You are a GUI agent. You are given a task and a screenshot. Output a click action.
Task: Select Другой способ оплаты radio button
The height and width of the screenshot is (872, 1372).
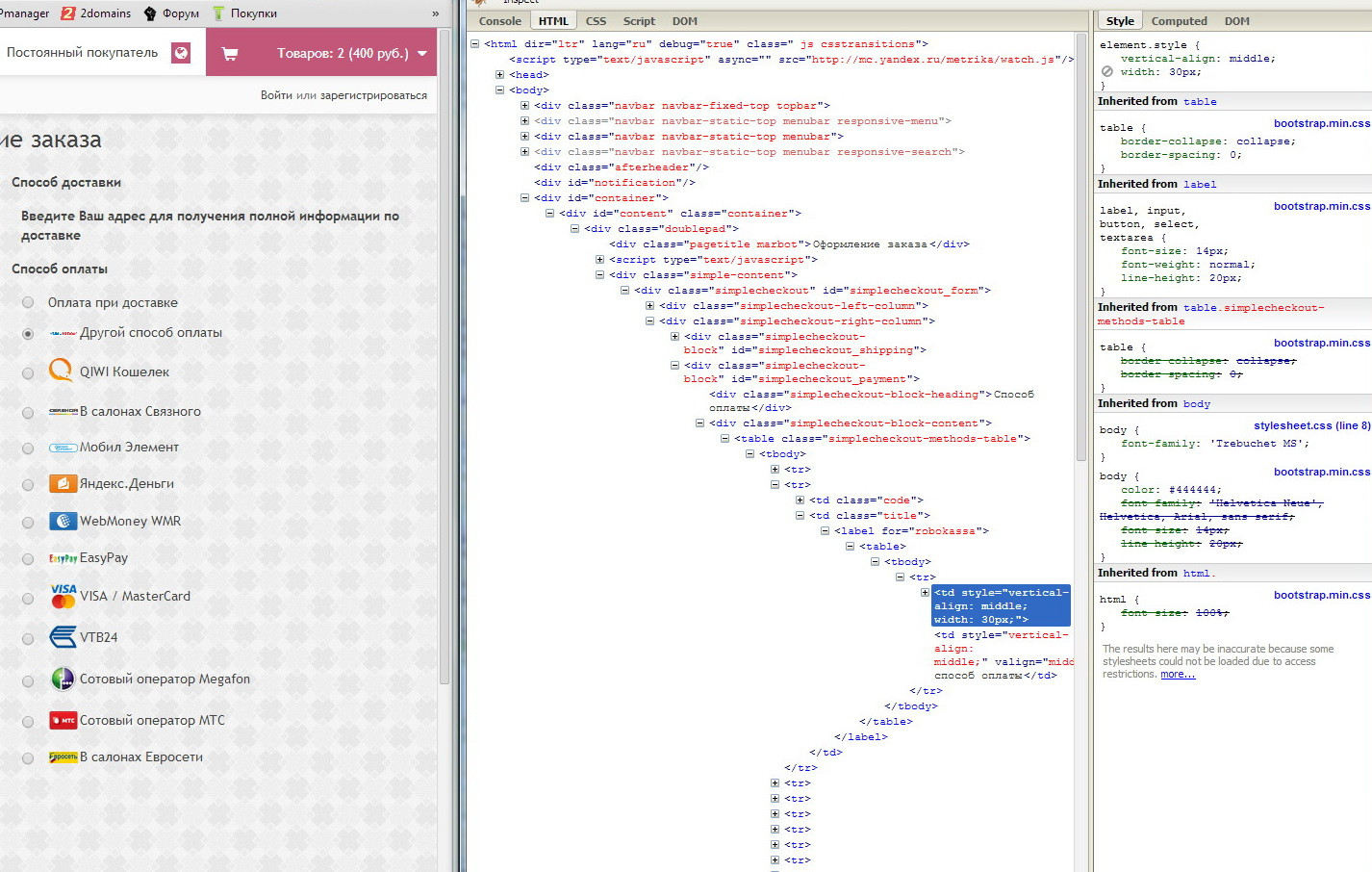[28, 334]
